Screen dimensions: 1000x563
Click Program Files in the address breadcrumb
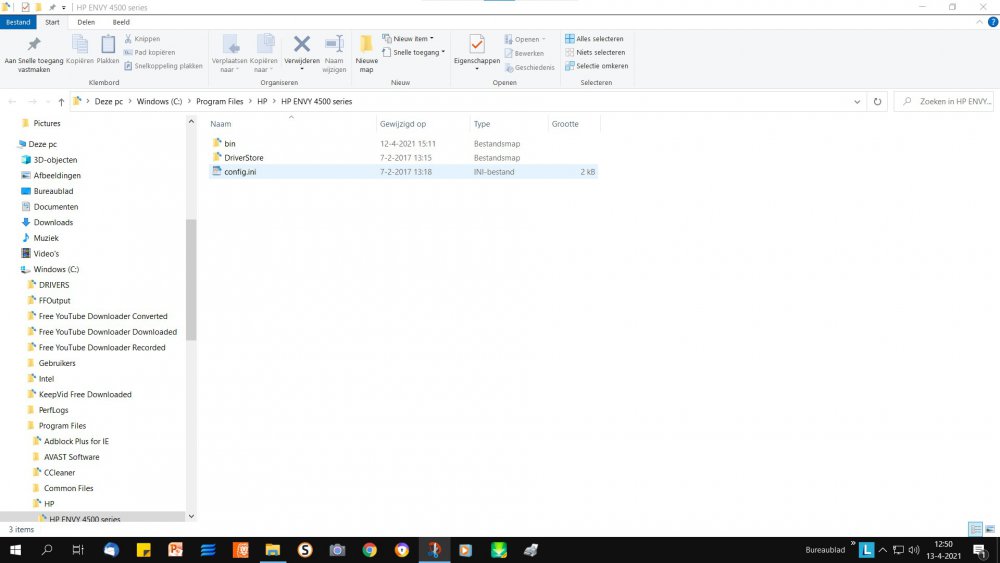[219, 101]
